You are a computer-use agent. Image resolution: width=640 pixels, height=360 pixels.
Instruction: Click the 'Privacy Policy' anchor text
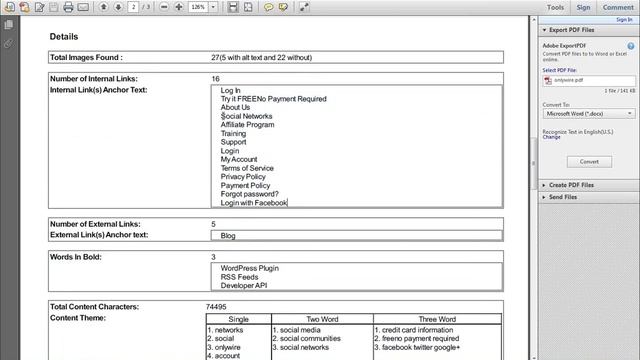(243, 177)
